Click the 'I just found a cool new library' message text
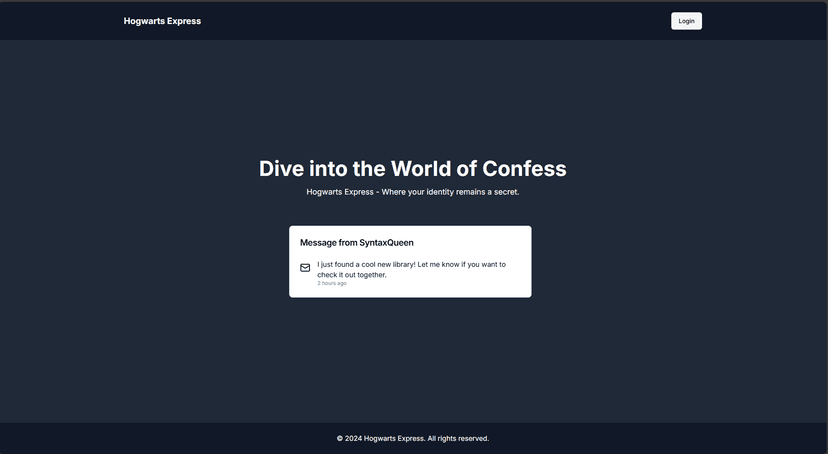The width and height of the screenshot is (828, 454). [411, 269]
